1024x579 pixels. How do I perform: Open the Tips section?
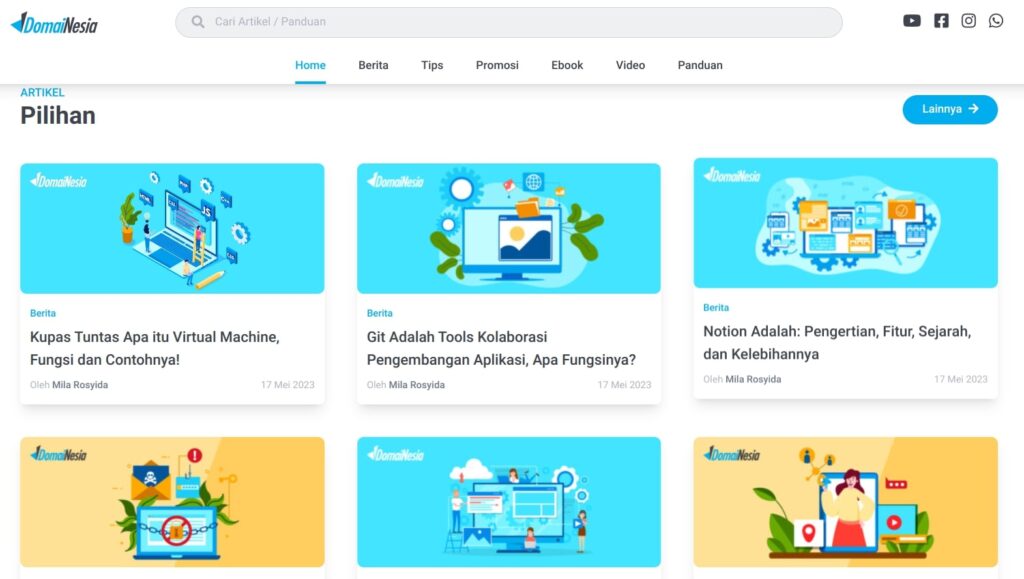point(432,65)
